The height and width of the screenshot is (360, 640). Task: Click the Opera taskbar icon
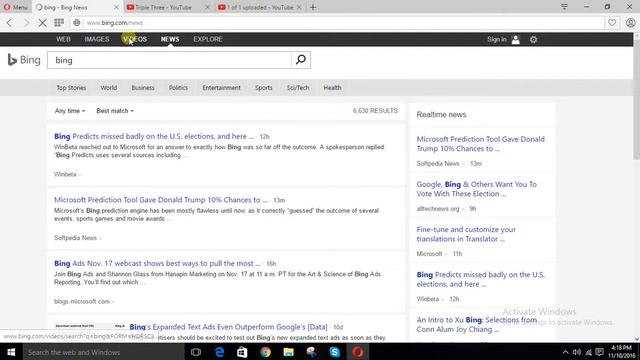pos(358,352)
